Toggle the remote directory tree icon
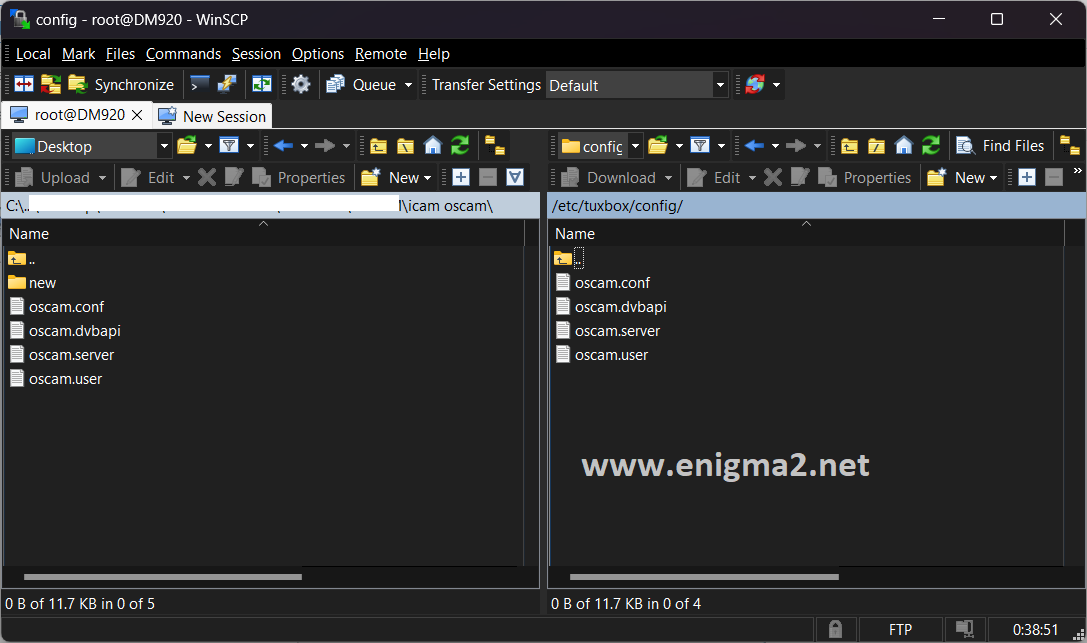The height and width of the screenshot is (643, 1087). (x=1070, y=146)
